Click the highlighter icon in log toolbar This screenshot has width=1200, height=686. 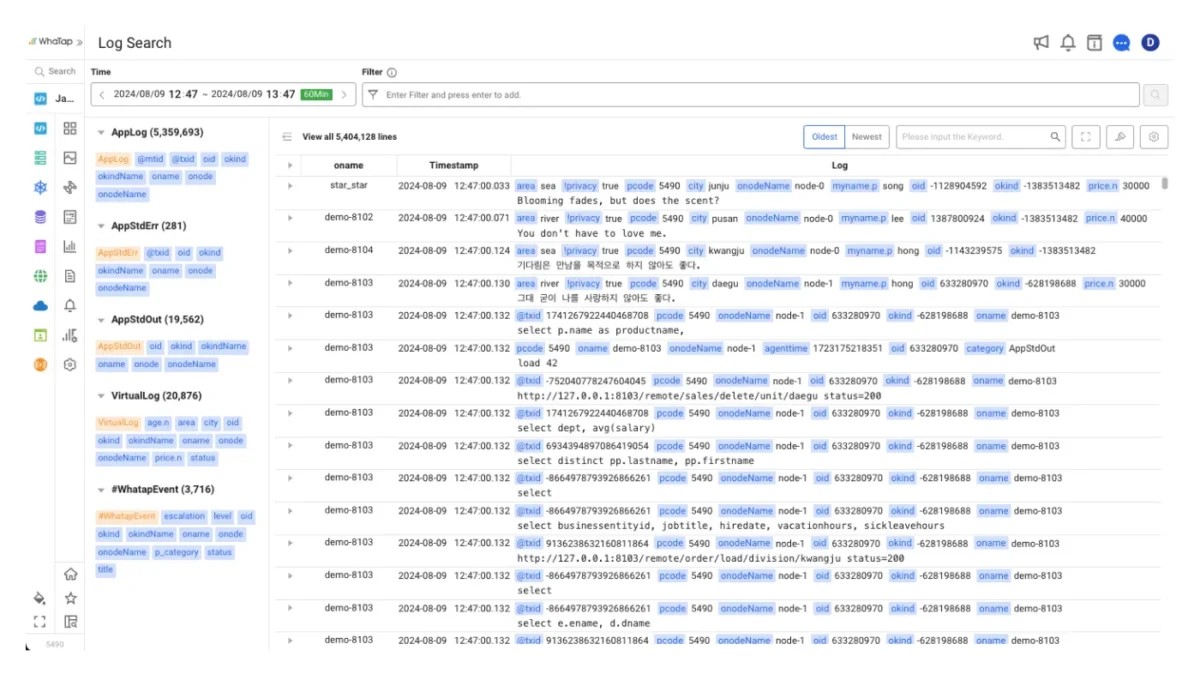[x=1120, y=137]
